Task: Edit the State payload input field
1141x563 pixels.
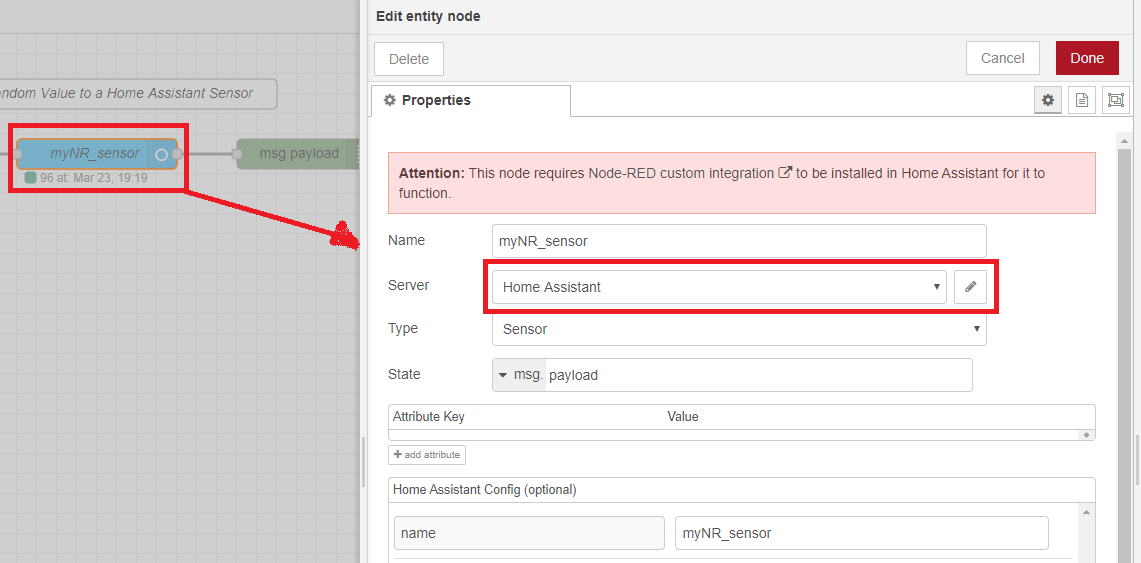Action: tap(758, 375)
